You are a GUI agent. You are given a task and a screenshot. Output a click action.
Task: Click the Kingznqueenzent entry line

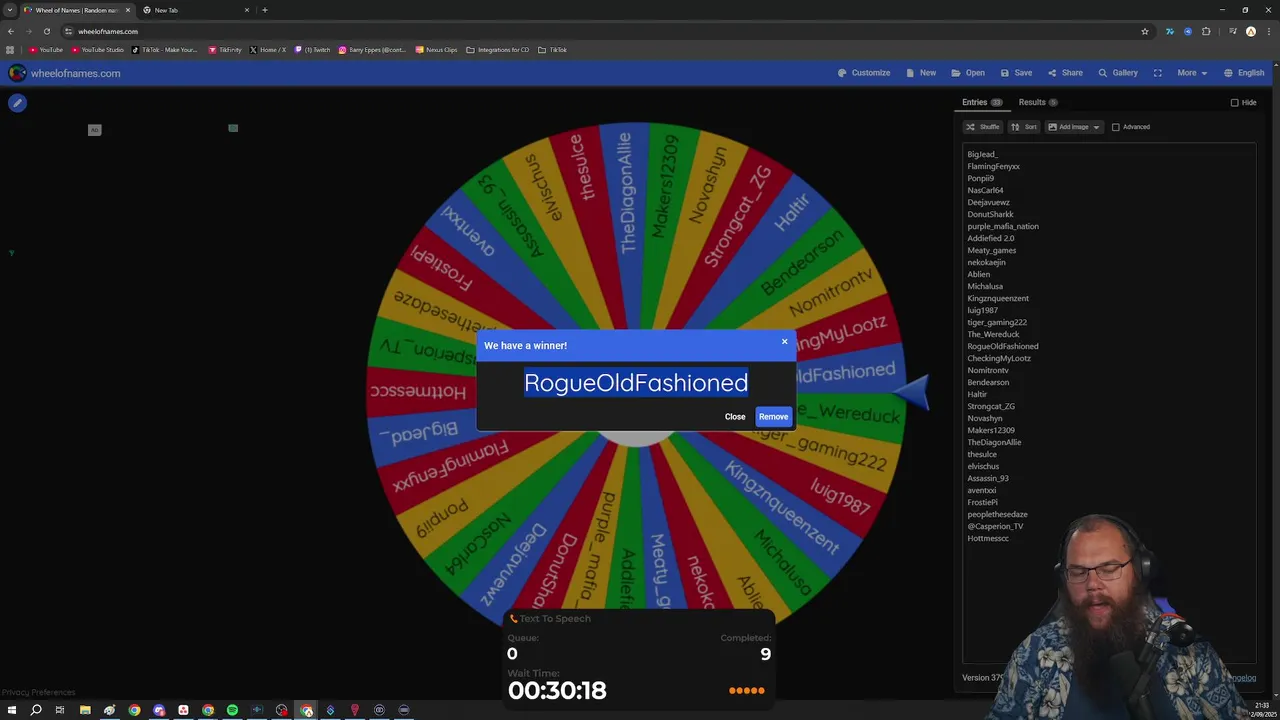point(998,298)
